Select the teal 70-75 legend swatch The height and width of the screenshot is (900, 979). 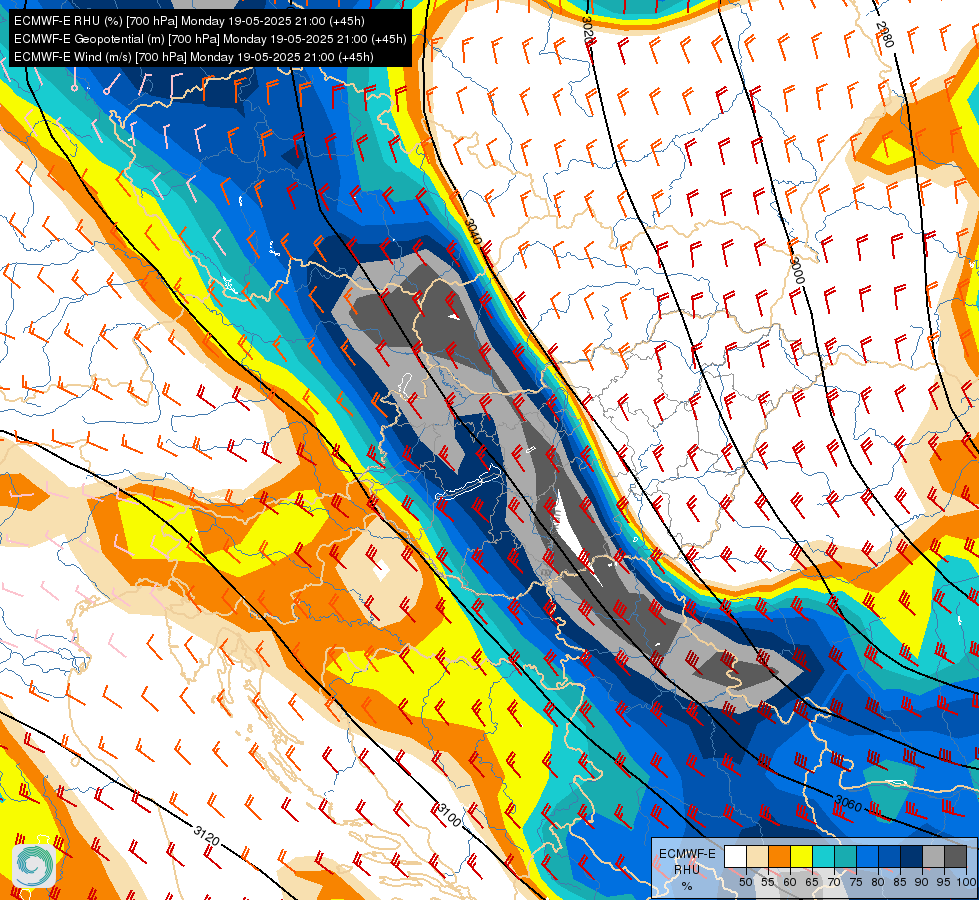click(x=845, y=856)
